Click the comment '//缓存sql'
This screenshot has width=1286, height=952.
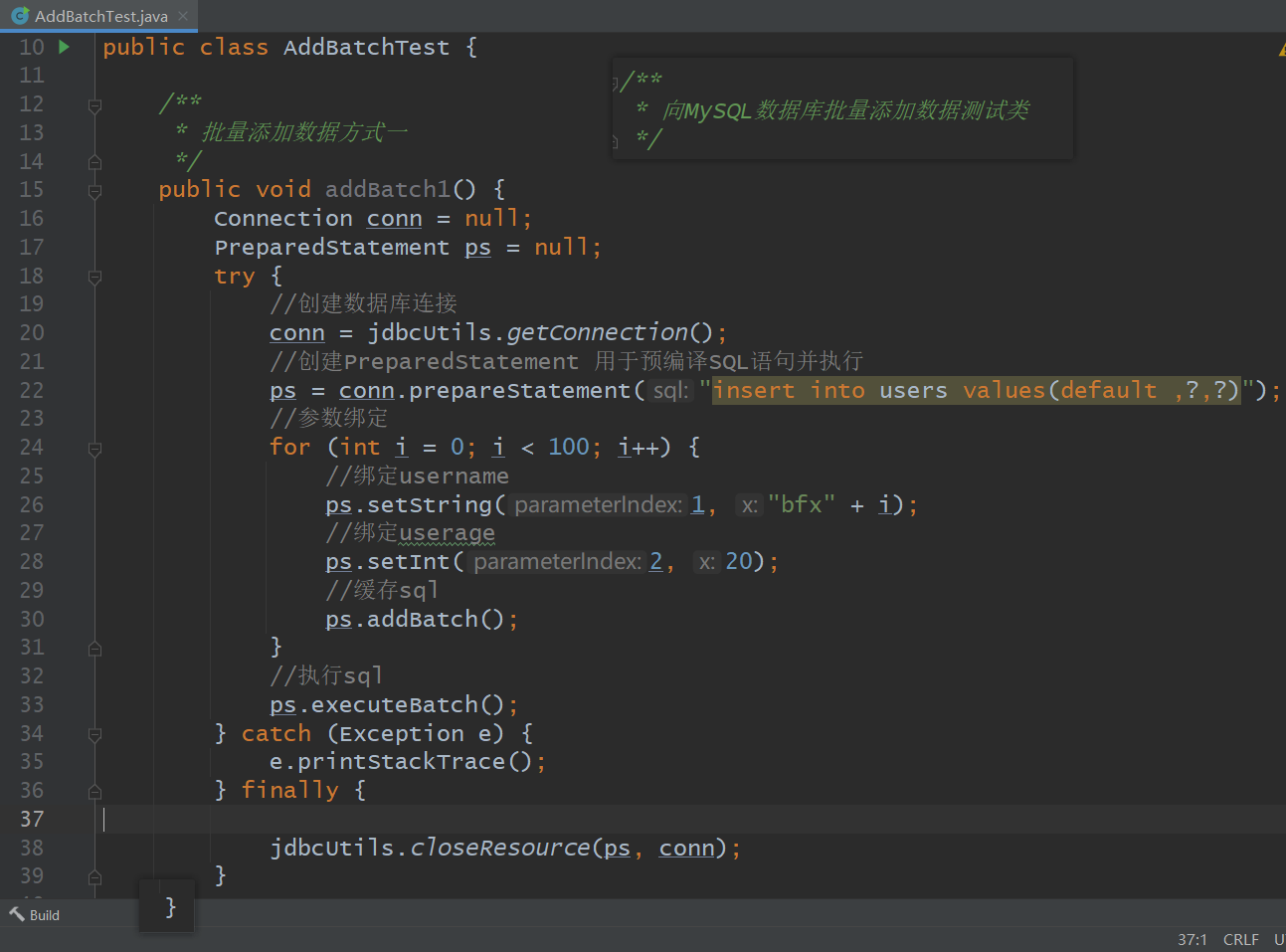pos(382,591)
